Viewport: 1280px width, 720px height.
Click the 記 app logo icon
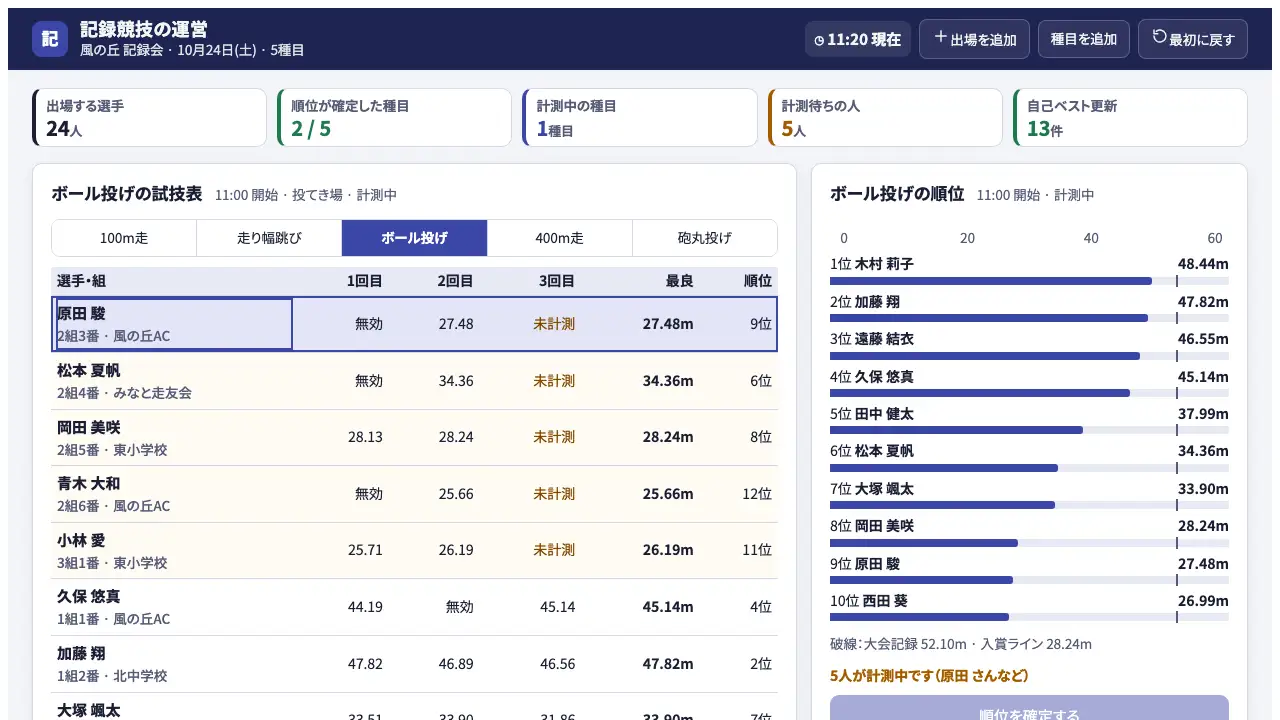pyautogui.click(x=50, y=39)
